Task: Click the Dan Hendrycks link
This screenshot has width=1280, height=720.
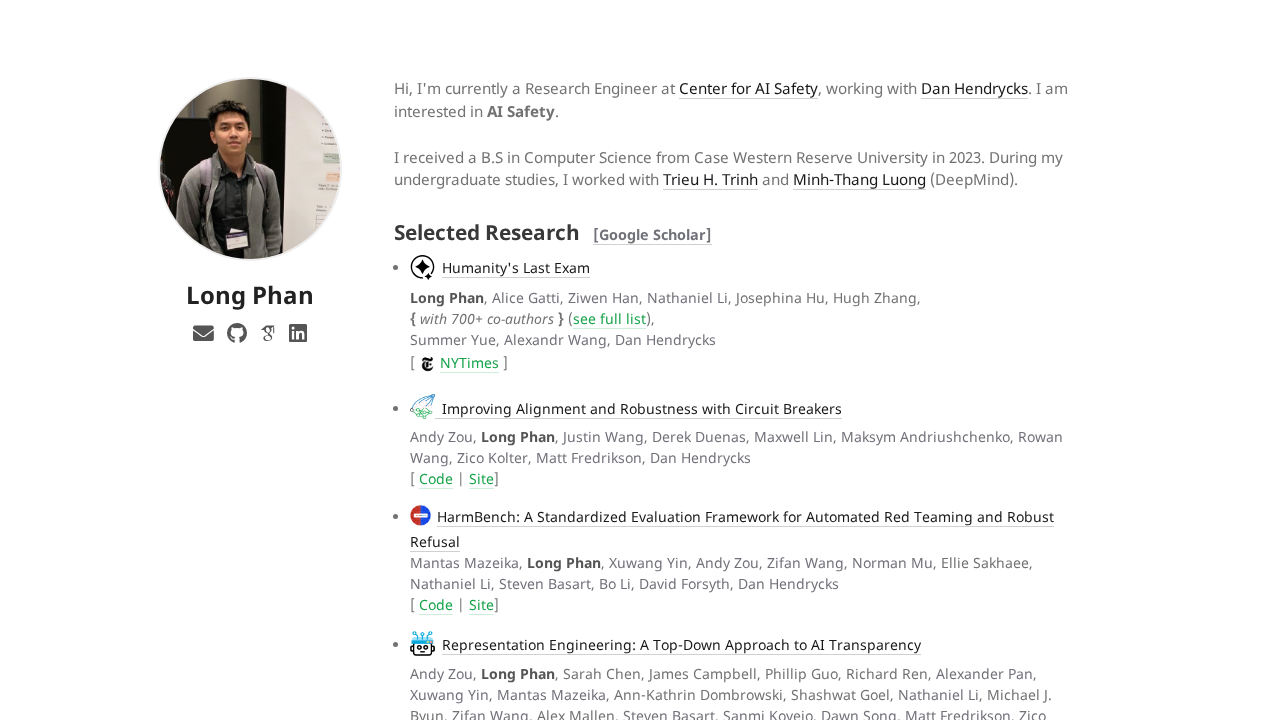Action: (x=974, y=88)
